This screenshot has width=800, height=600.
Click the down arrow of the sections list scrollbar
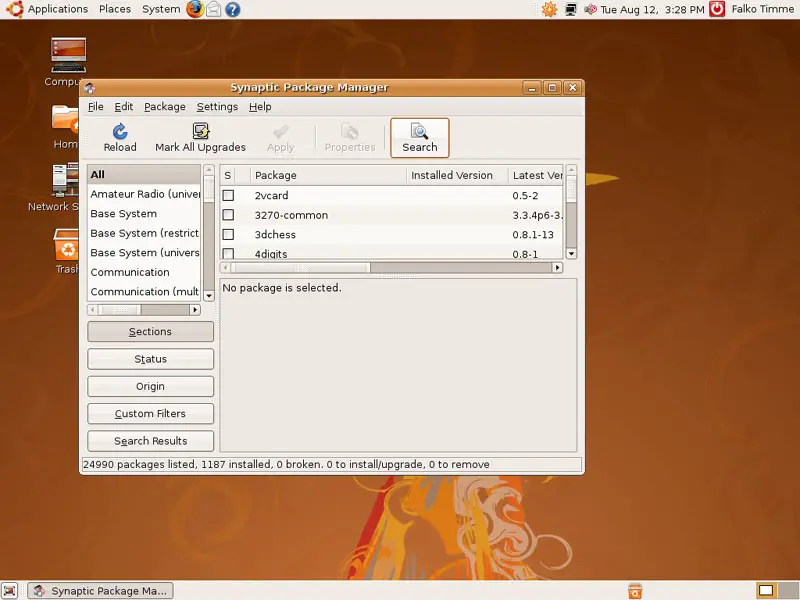(209, 295)
